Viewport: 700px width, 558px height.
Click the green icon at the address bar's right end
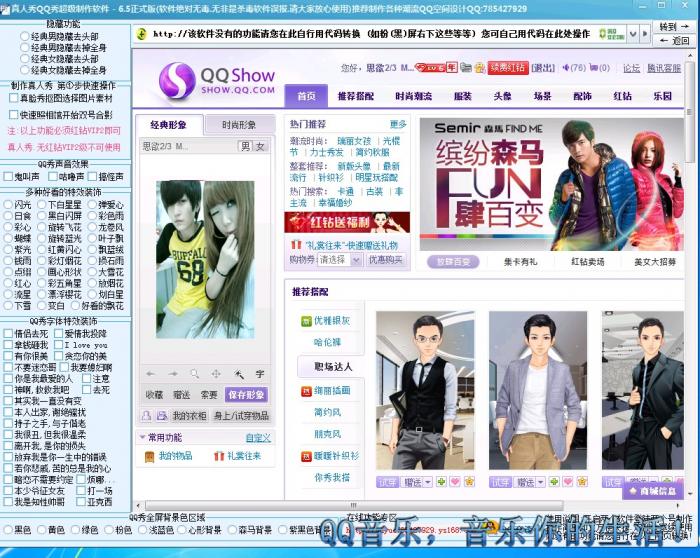612,34
